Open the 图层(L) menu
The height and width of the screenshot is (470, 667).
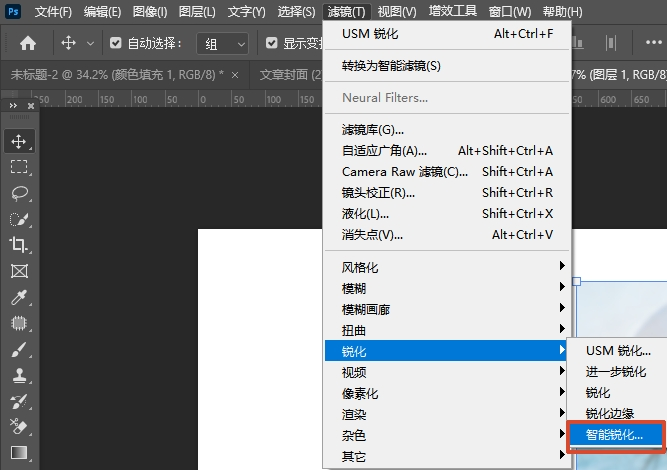[197, 11]
